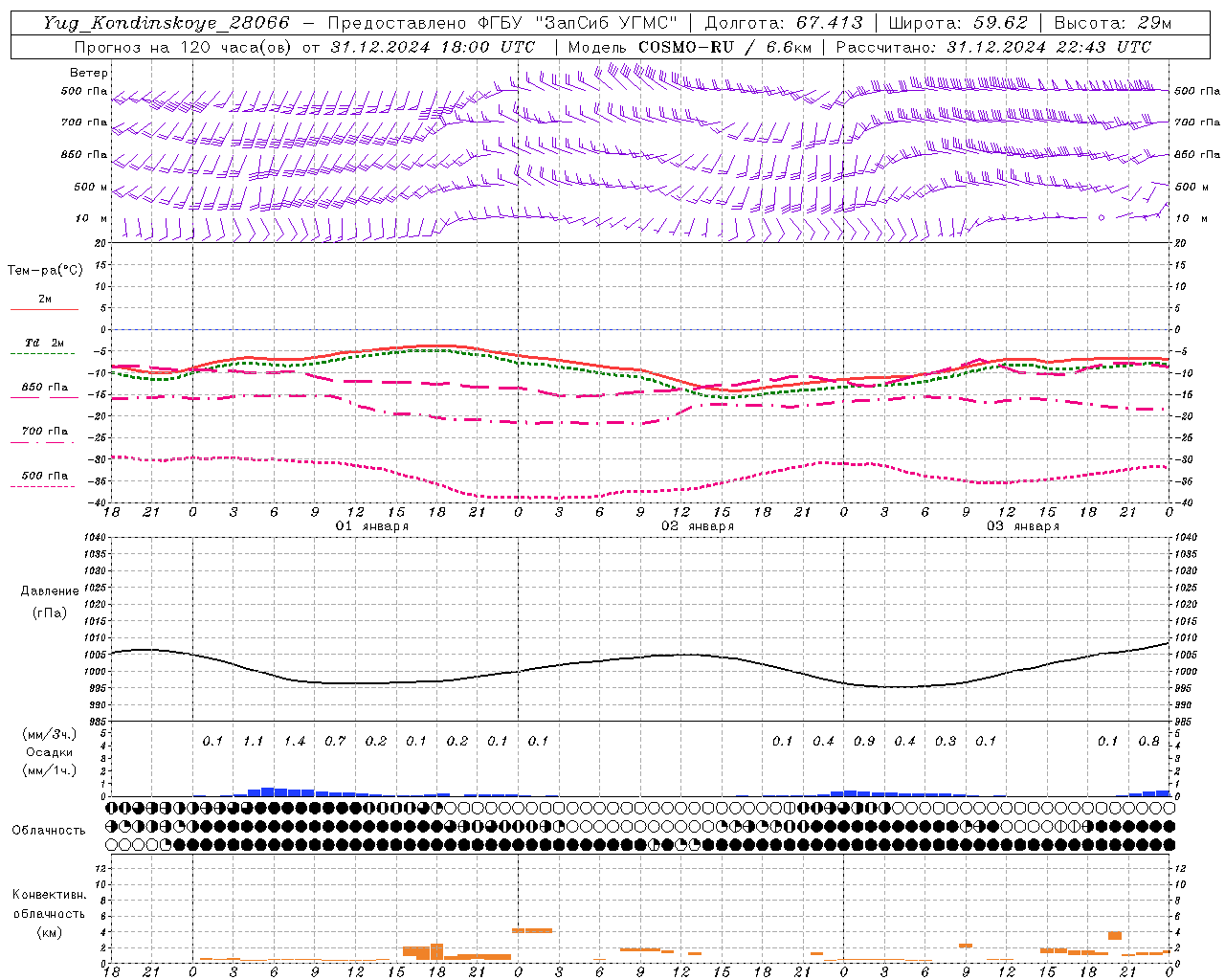Click the "500 м" wind level label on the left

coord(91,187)
